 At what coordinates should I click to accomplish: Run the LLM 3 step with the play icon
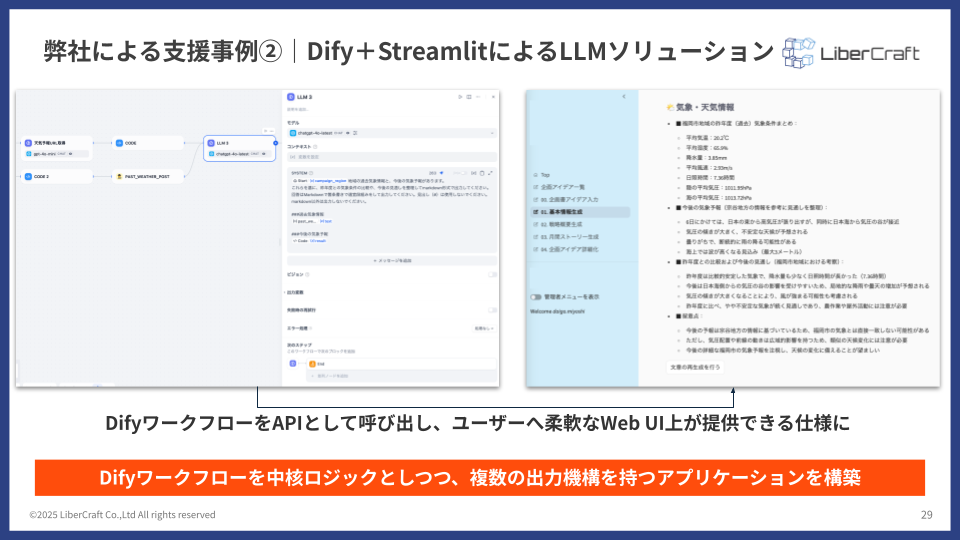tap(460, 97)
